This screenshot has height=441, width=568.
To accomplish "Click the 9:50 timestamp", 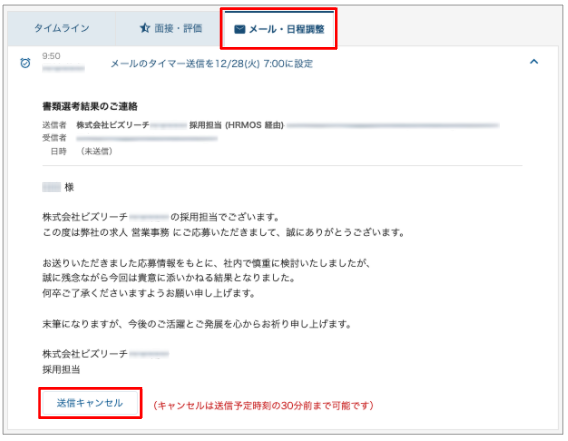I will tap(51, 56).
